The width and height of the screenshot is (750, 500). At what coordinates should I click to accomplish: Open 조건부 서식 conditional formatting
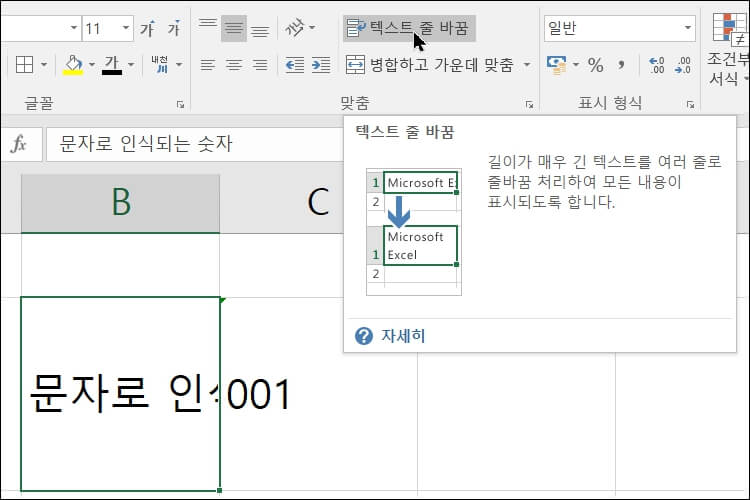[x=727, y=50]
